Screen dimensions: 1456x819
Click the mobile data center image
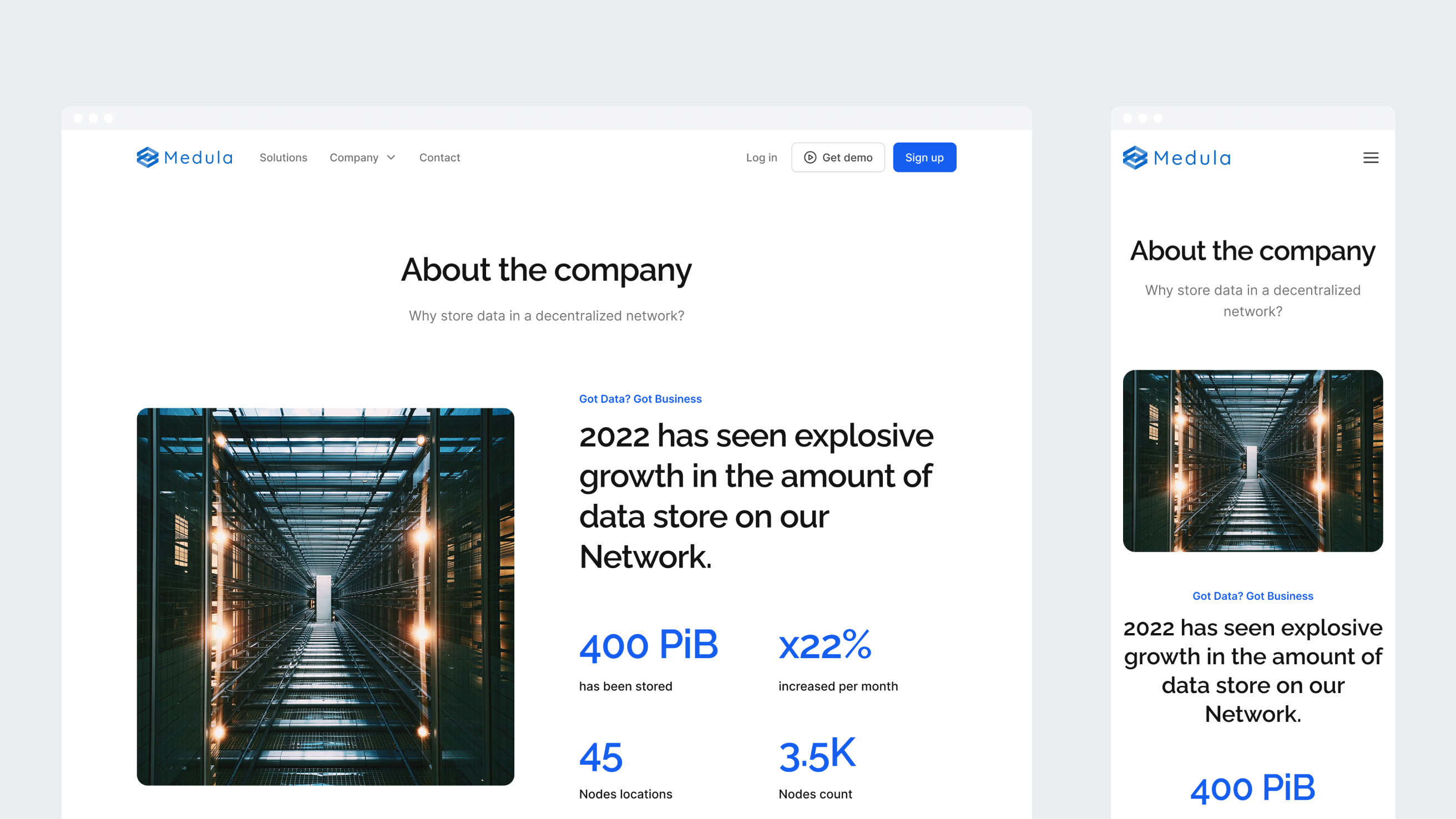tap(1252, 460)
